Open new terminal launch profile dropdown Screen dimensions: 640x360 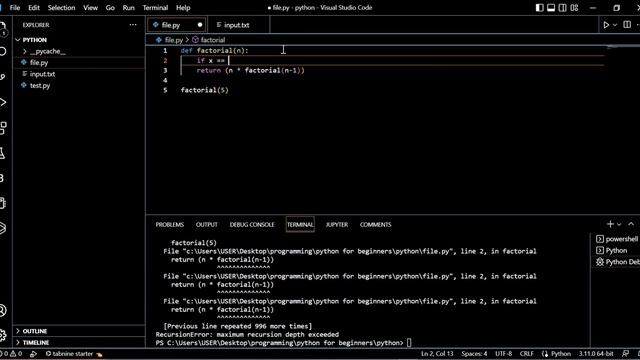(619, 224)
